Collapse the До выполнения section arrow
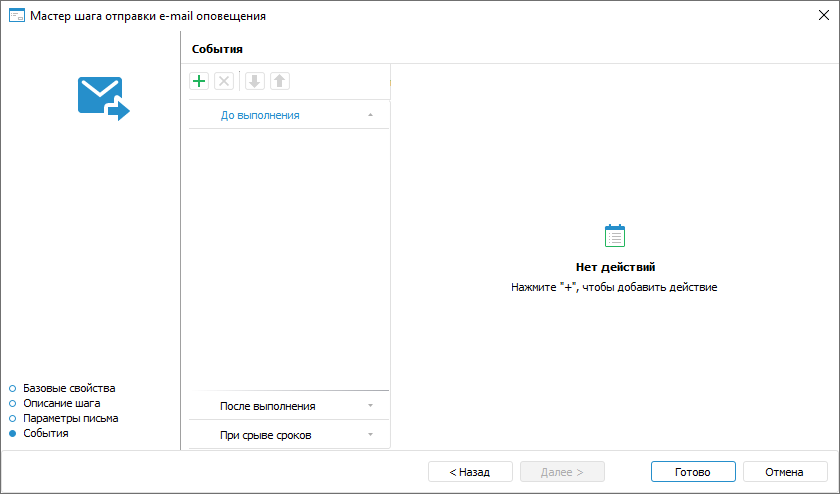 pos(370,116)
